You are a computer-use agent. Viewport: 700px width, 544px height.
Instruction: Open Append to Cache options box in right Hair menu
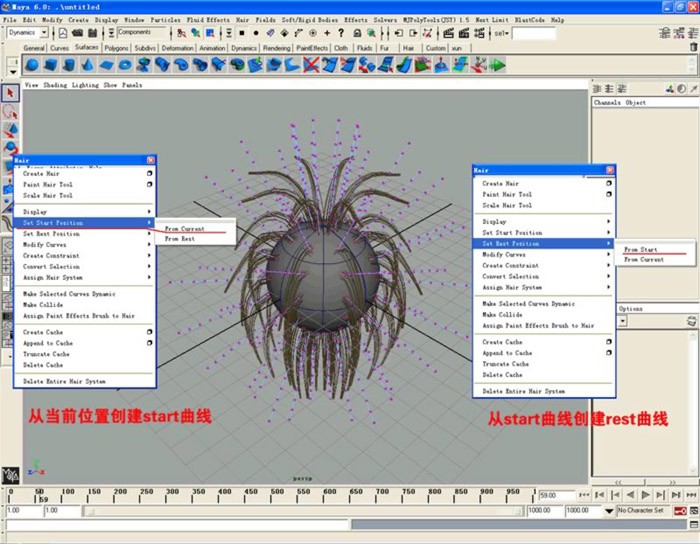pos(609,353)
